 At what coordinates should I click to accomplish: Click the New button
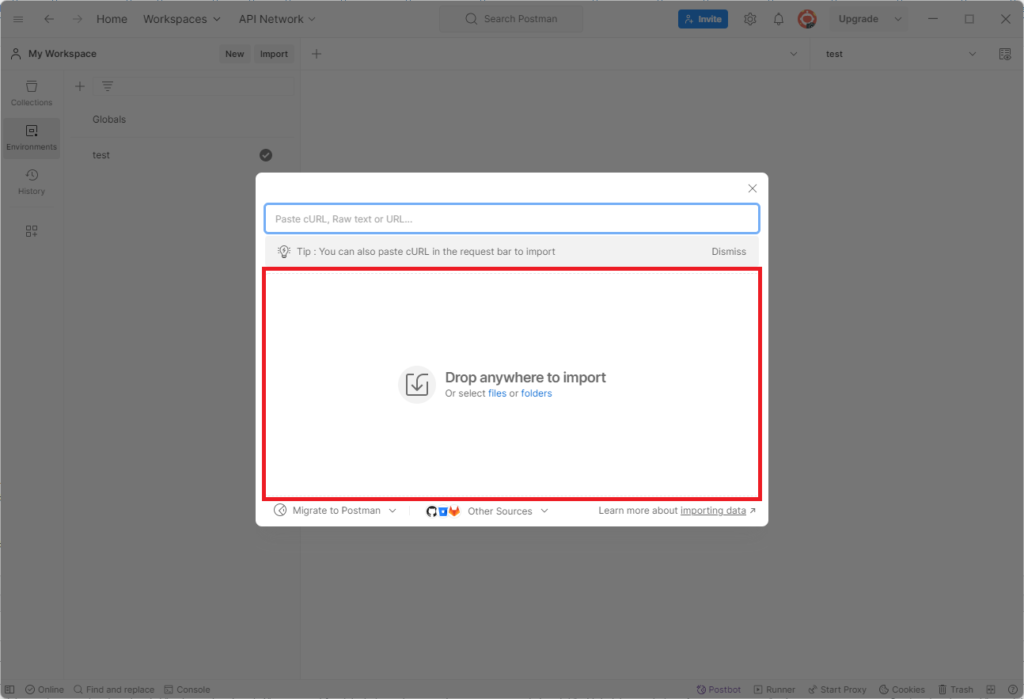234,54
